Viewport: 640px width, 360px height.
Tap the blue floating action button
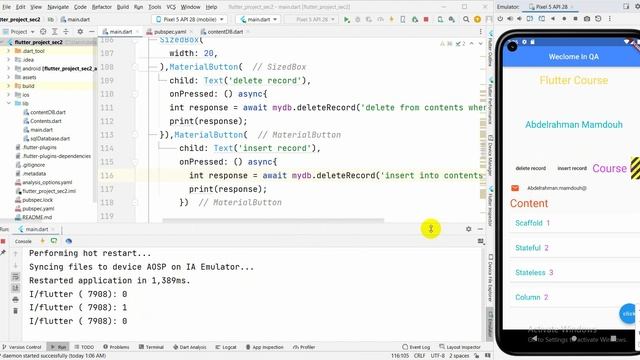point(629,313)
